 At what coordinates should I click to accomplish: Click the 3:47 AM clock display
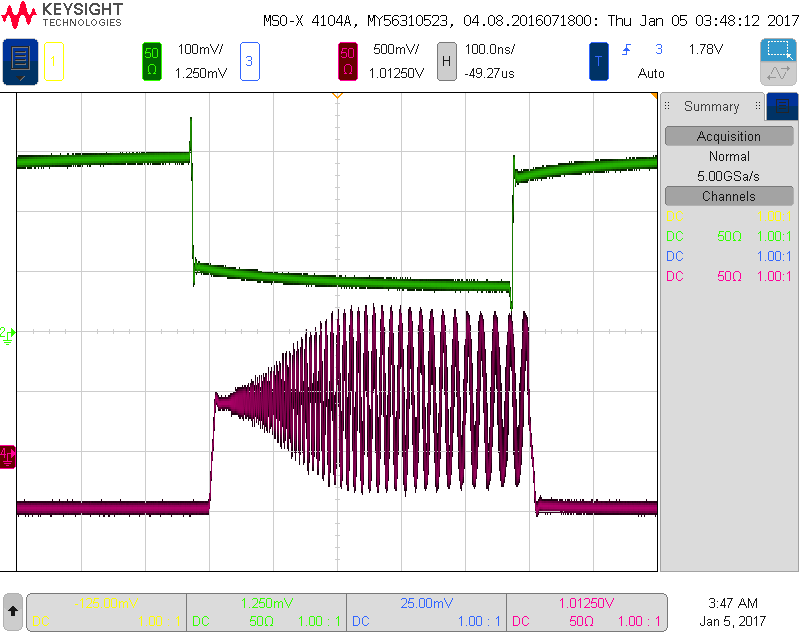tap(733, 603)
